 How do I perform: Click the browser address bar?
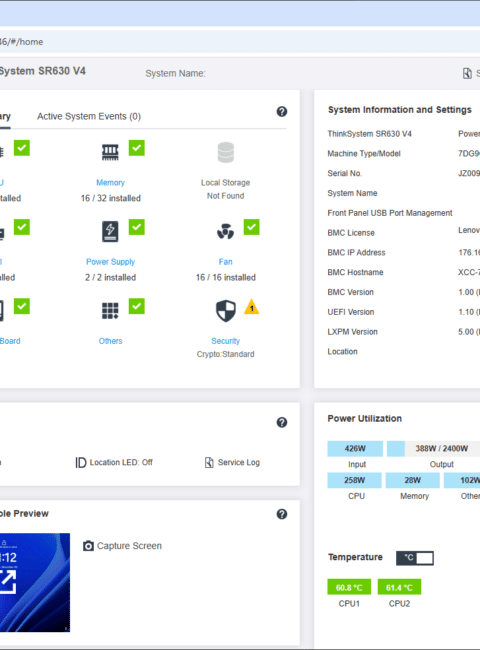(x=240, y=41)
